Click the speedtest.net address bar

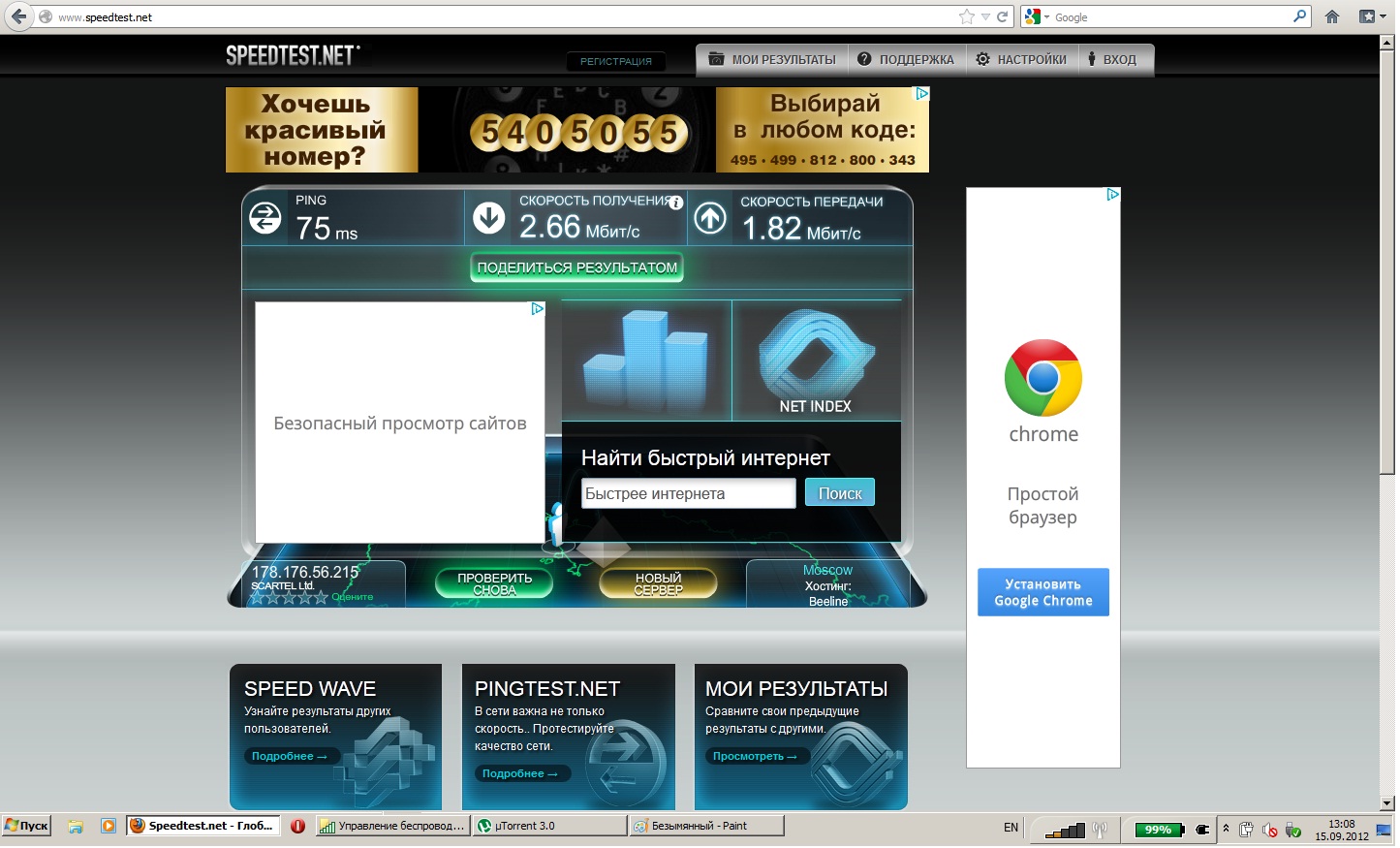[x=504, y=17]
